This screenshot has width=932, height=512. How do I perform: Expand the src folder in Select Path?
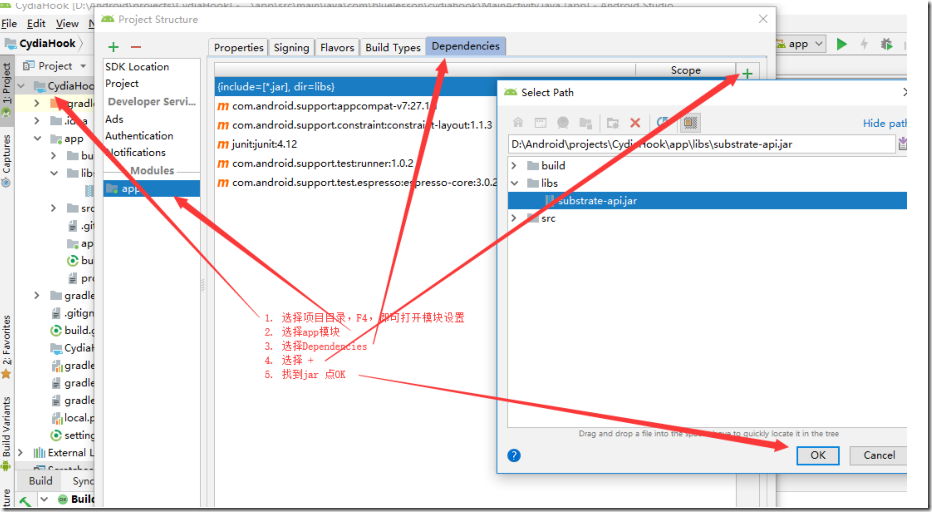pos(515,218)
